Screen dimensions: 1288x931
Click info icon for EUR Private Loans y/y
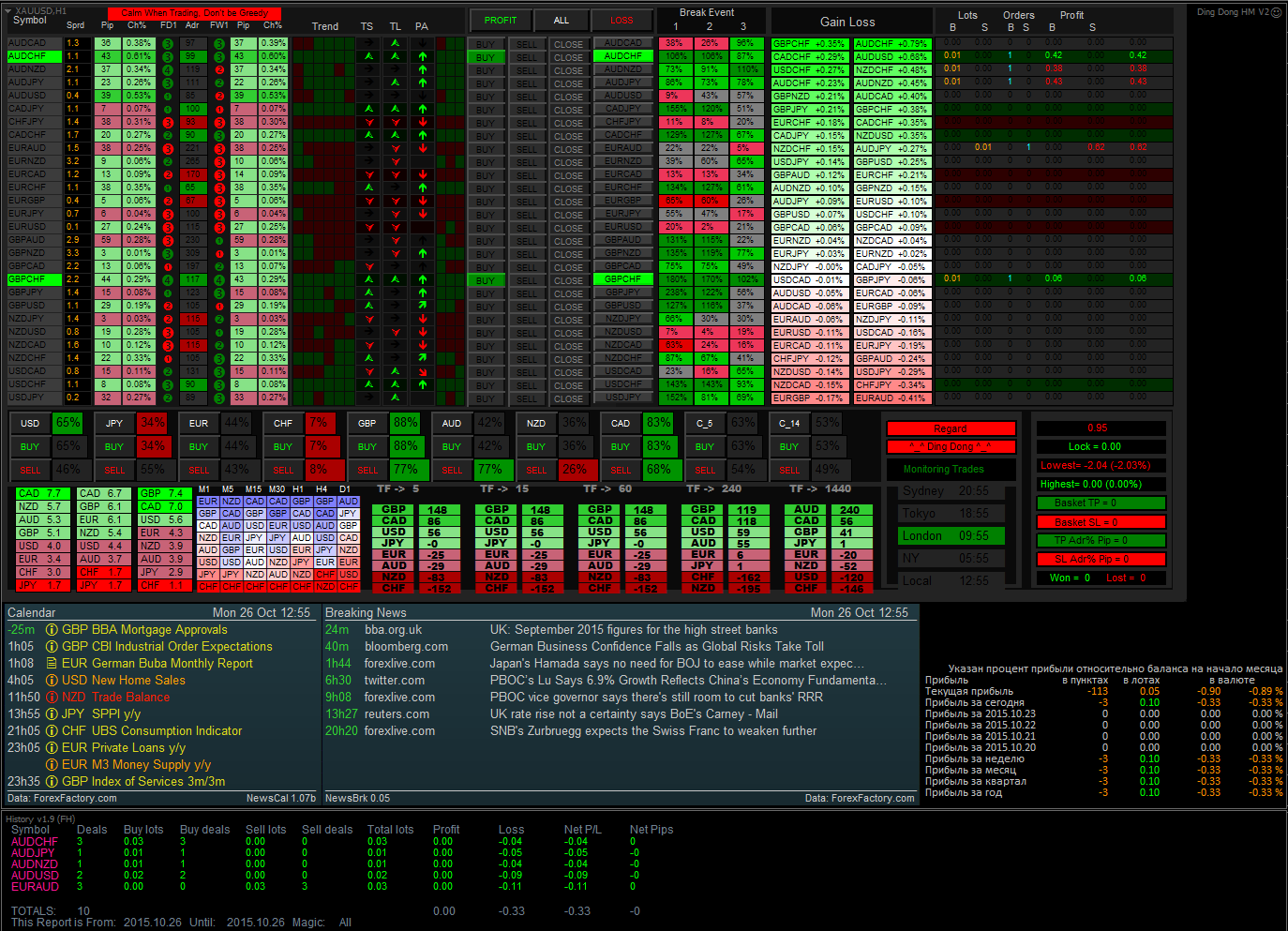tap(52, 748)
